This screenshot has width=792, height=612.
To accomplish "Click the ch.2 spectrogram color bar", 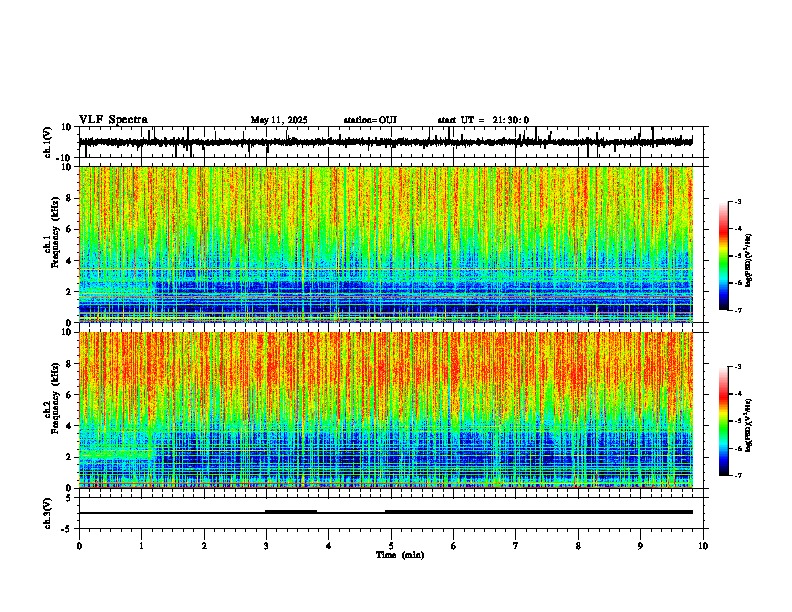I will (x=724, y=421).
